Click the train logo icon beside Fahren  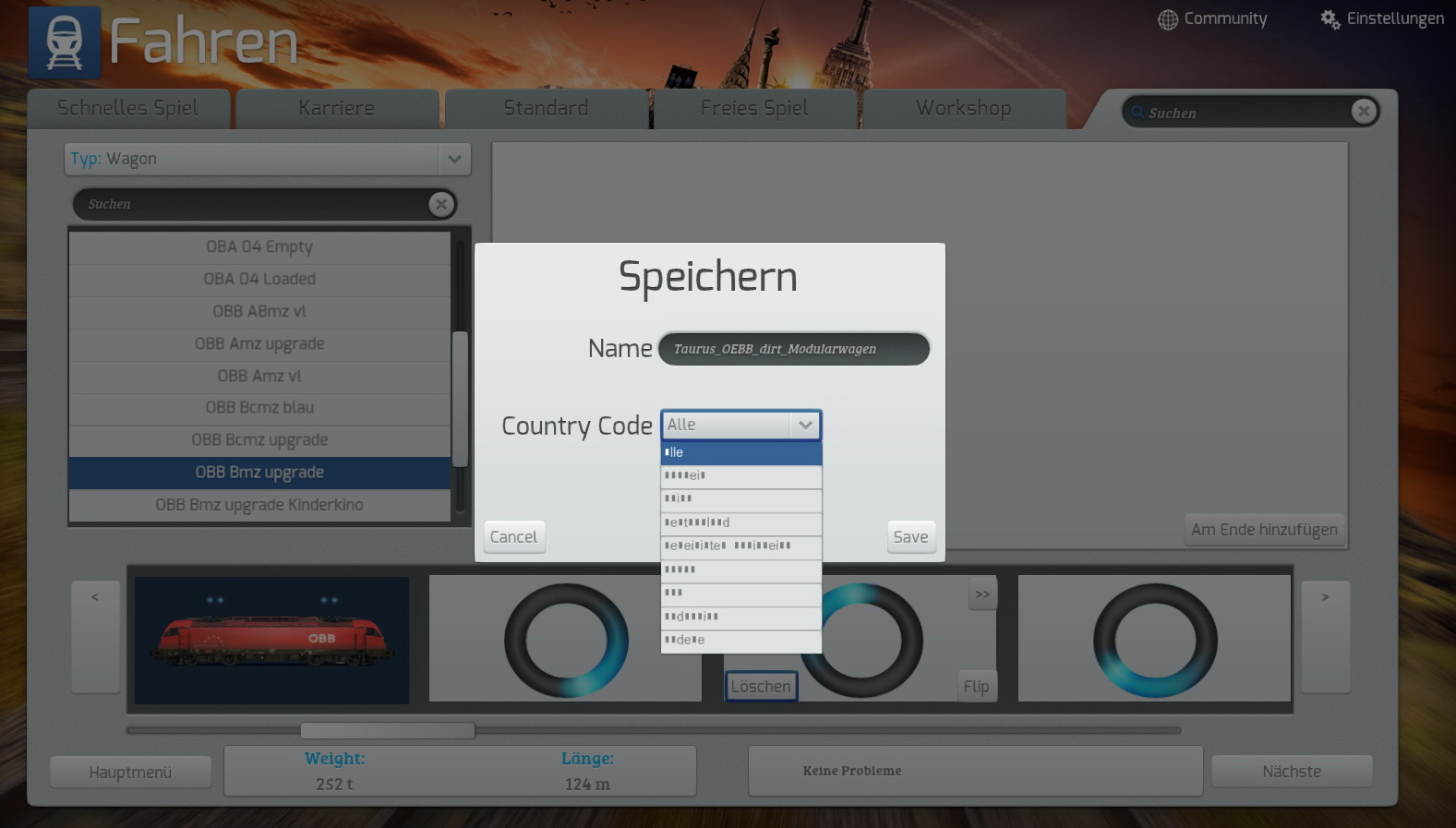[x=65, y=42]
